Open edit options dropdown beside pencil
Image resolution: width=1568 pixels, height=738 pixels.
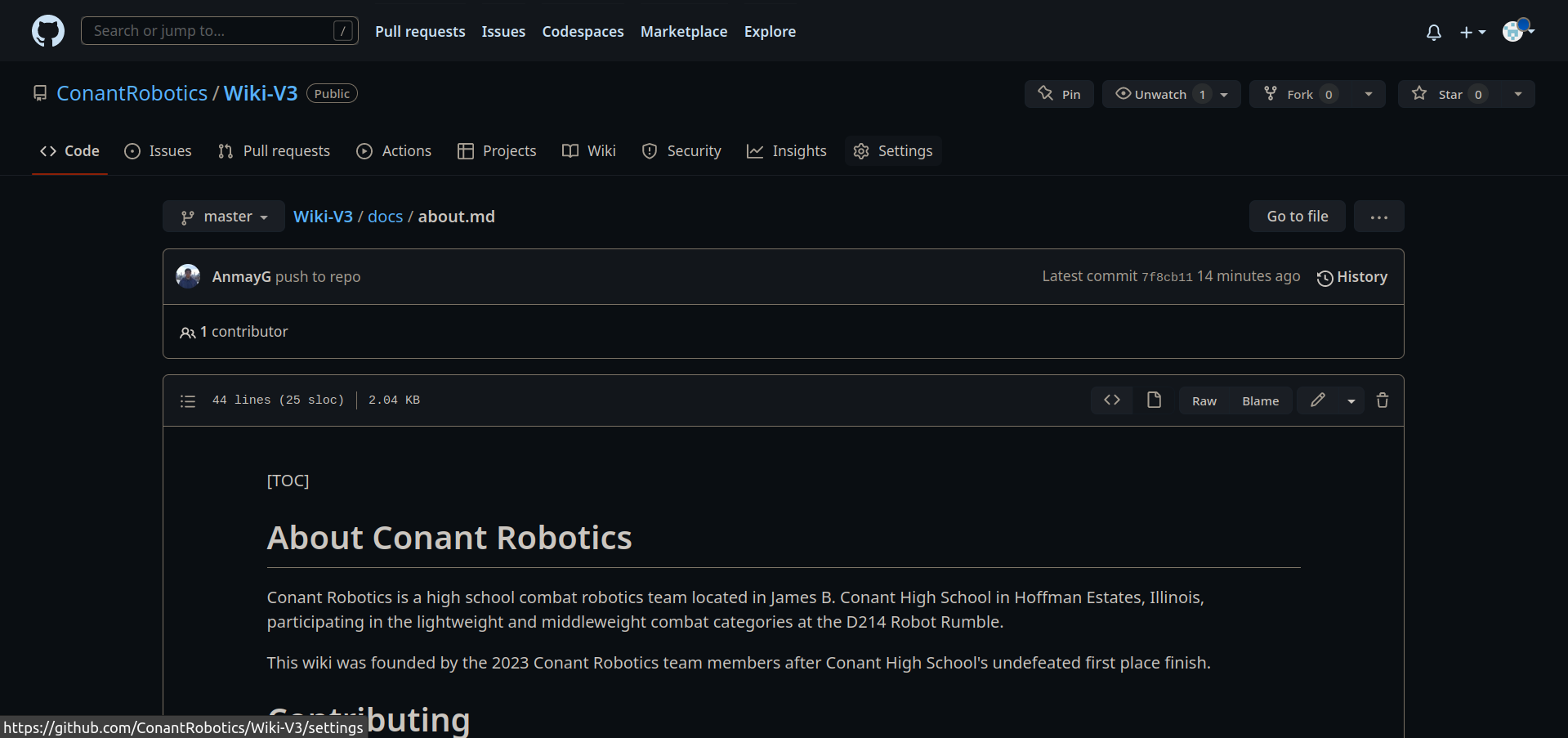[1351, 400]
